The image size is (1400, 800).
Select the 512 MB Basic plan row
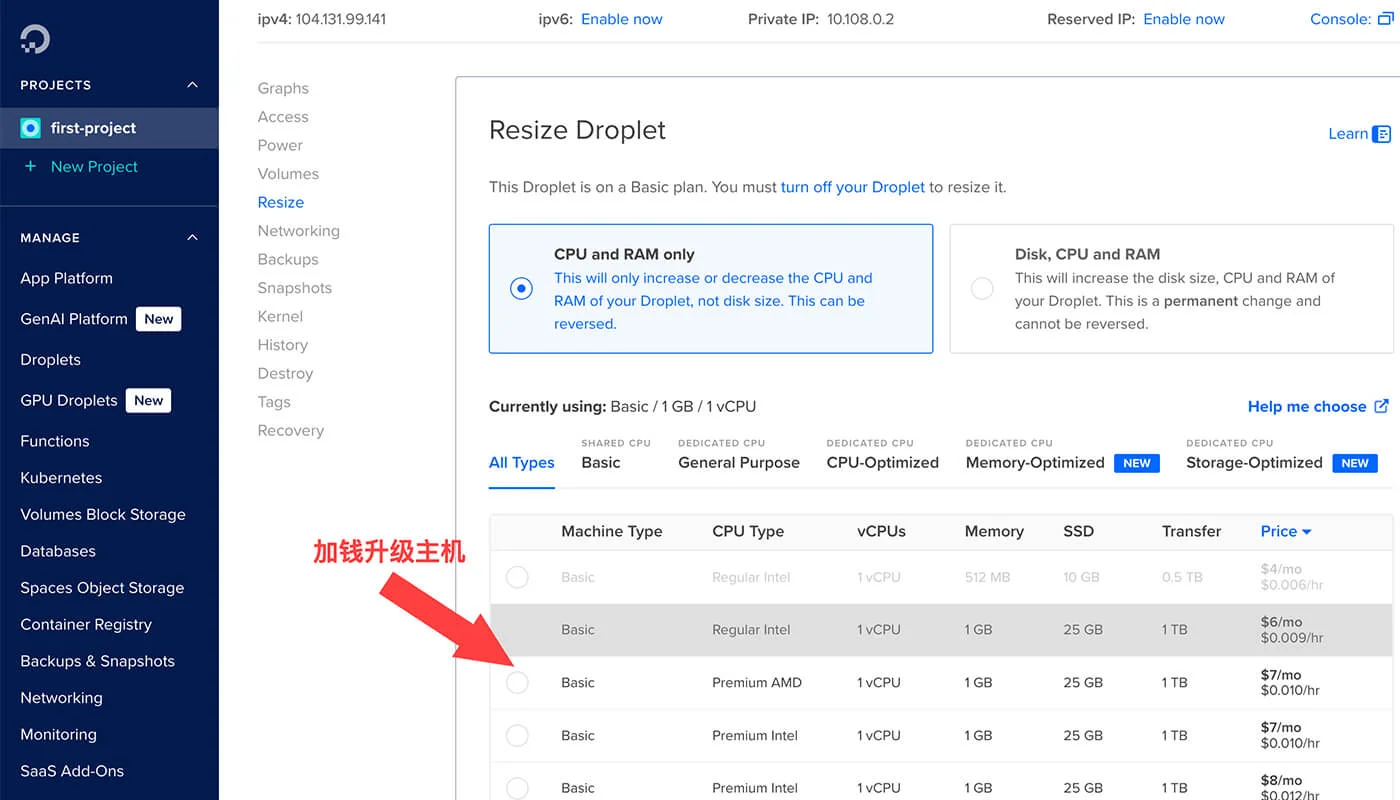tap(517, 577)
